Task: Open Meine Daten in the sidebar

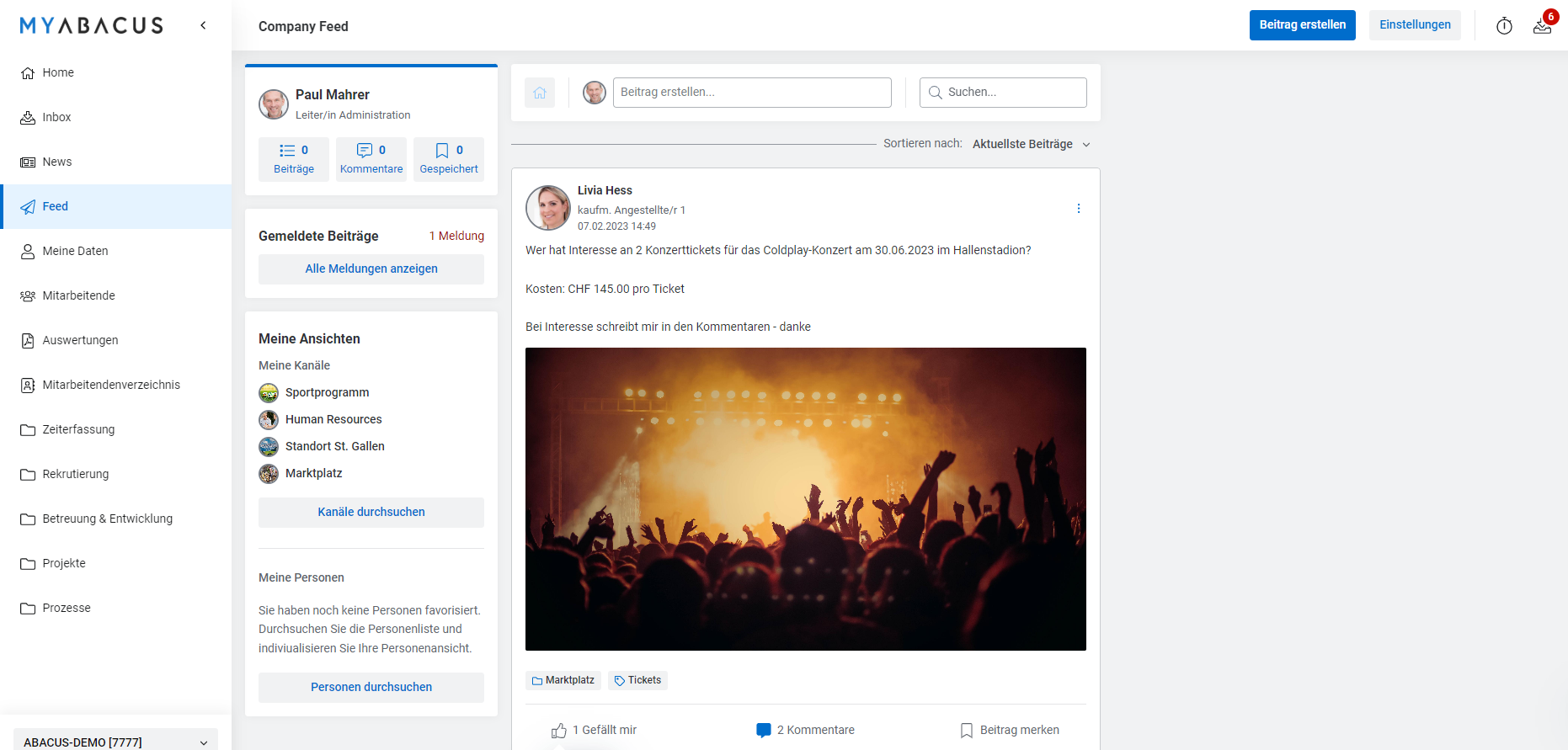Action: (115, 251)
